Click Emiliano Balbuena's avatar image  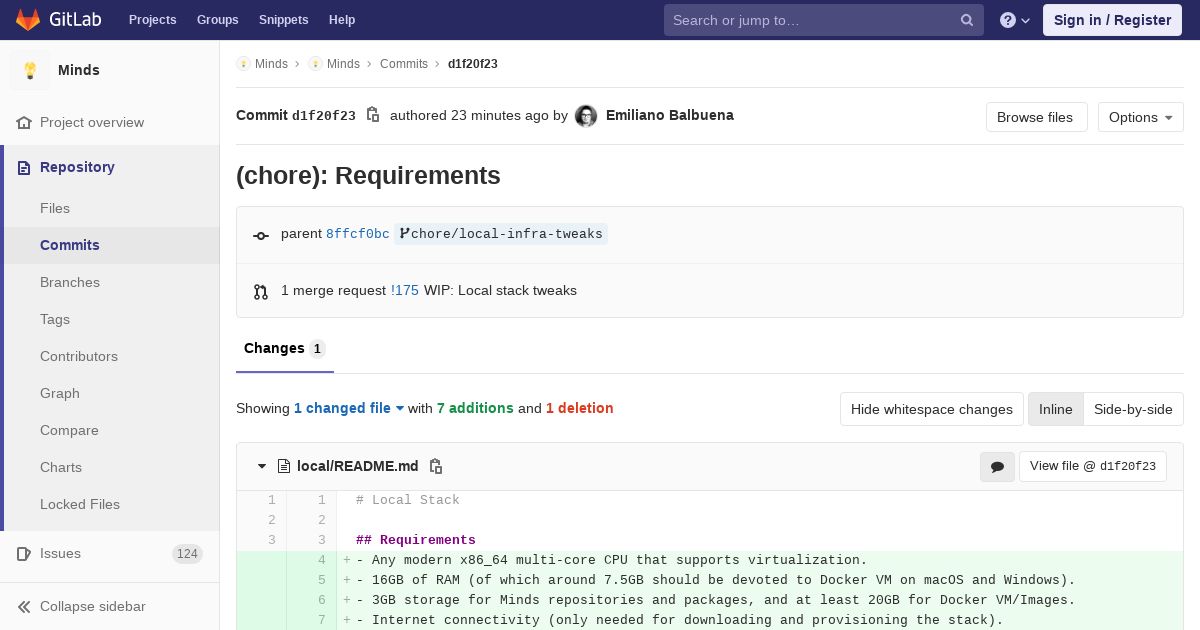586,116
